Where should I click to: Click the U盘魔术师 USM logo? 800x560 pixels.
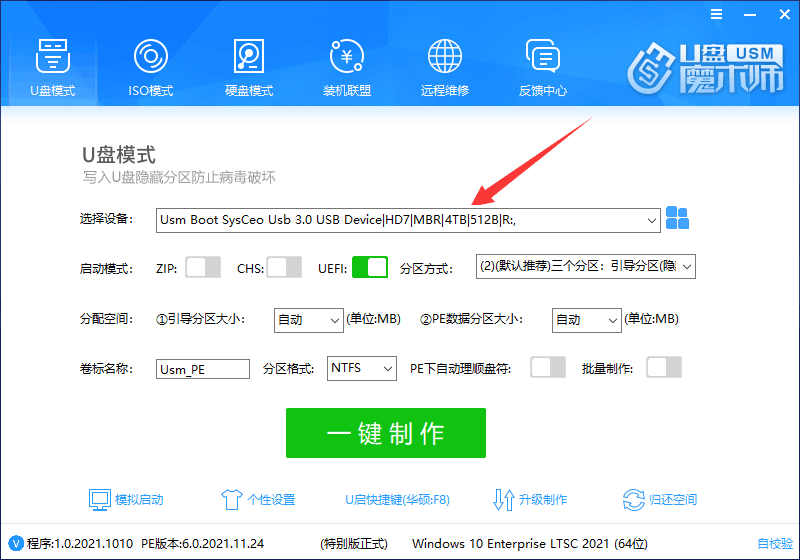[706, 69]
